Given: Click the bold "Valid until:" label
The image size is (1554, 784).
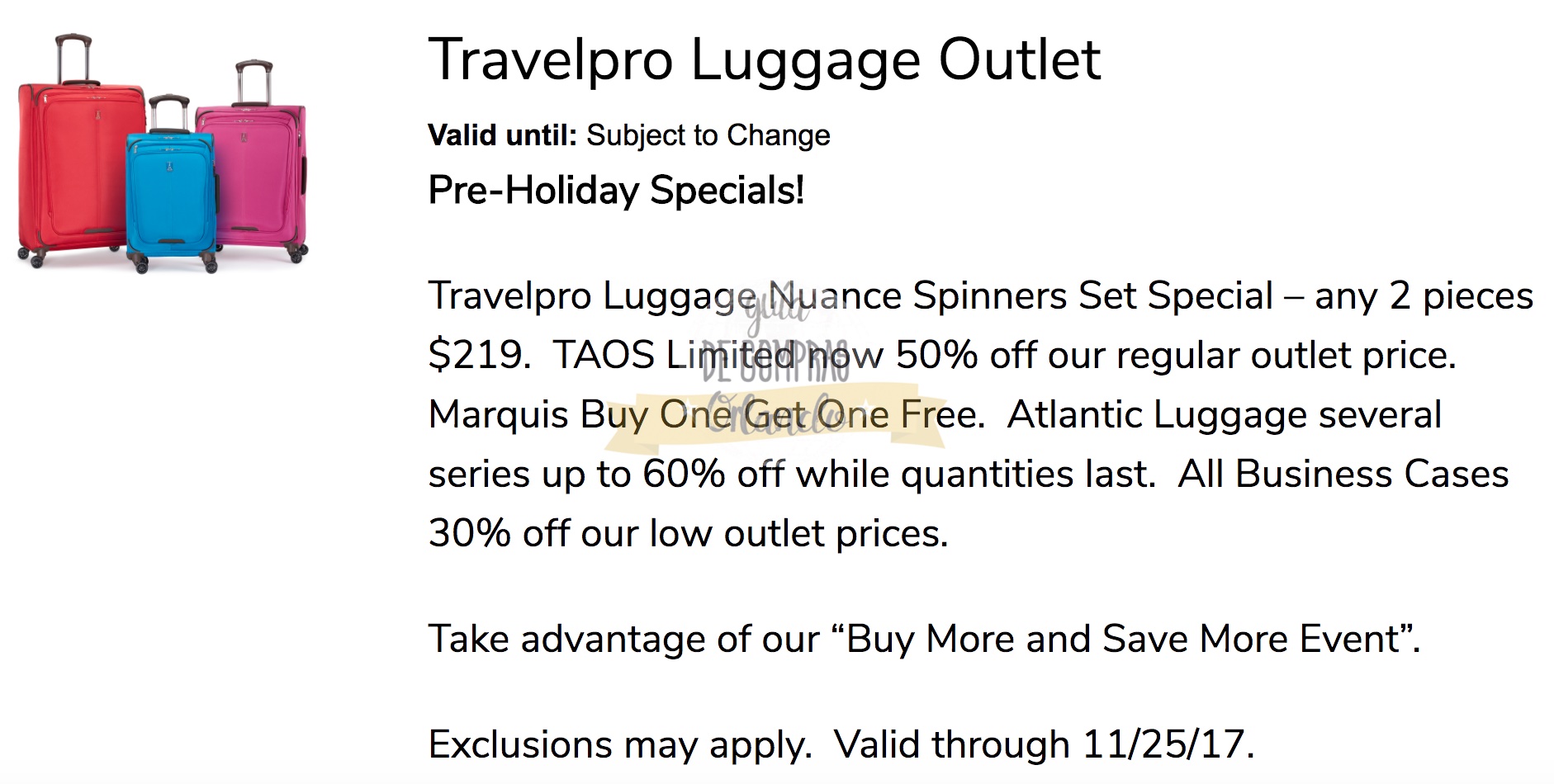Looking at the screenshot, I should (x=502, y=135).
